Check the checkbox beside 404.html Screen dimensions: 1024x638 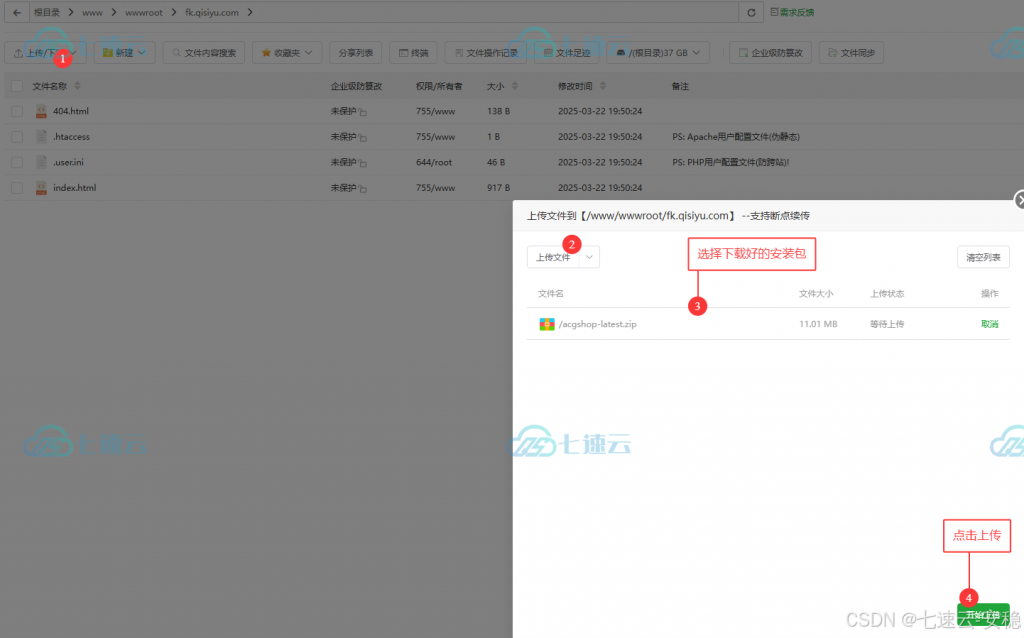point(17,111)
